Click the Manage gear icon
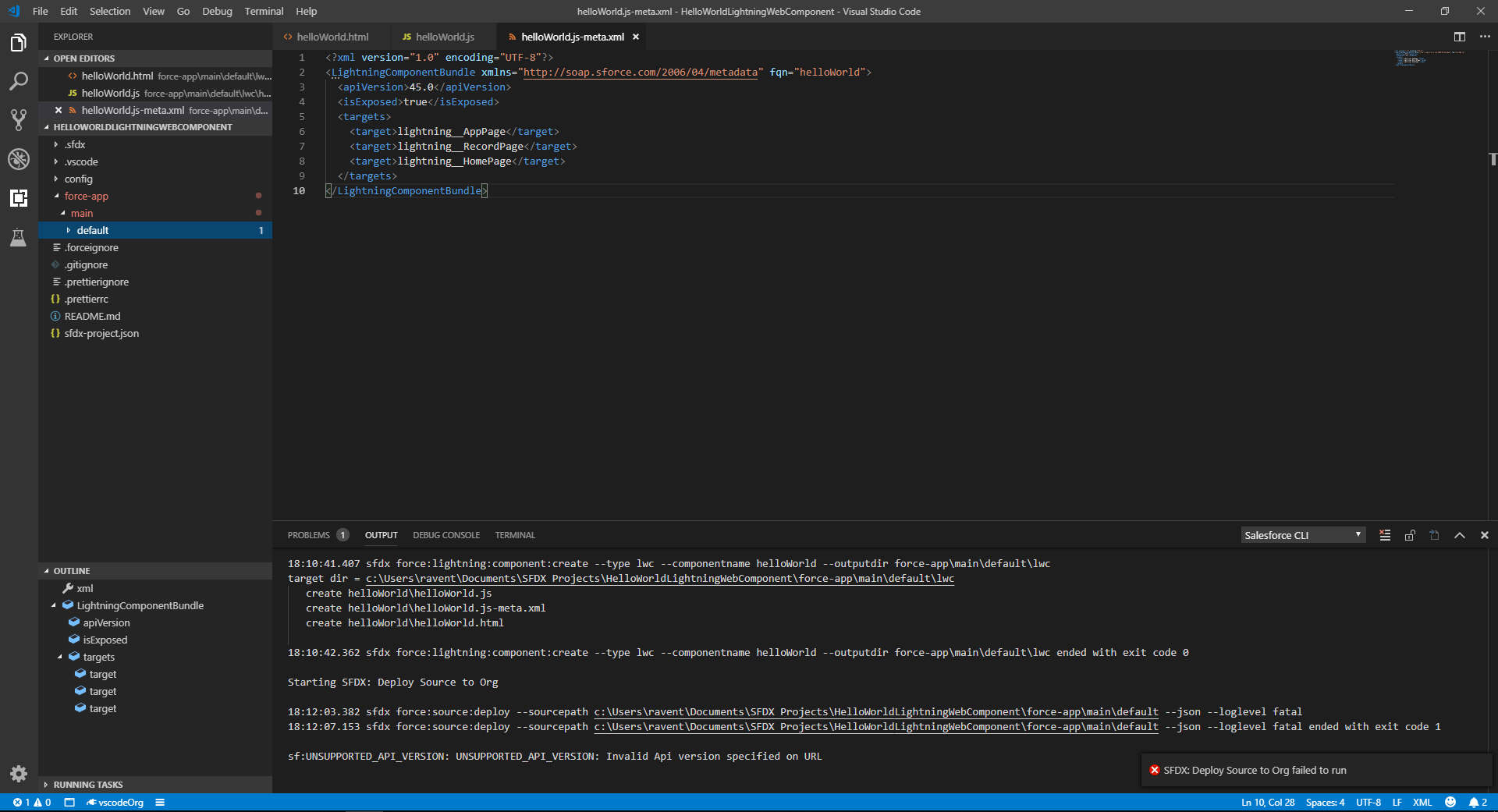Viewport: 1498px width, 812px height. tap(19, 773)
